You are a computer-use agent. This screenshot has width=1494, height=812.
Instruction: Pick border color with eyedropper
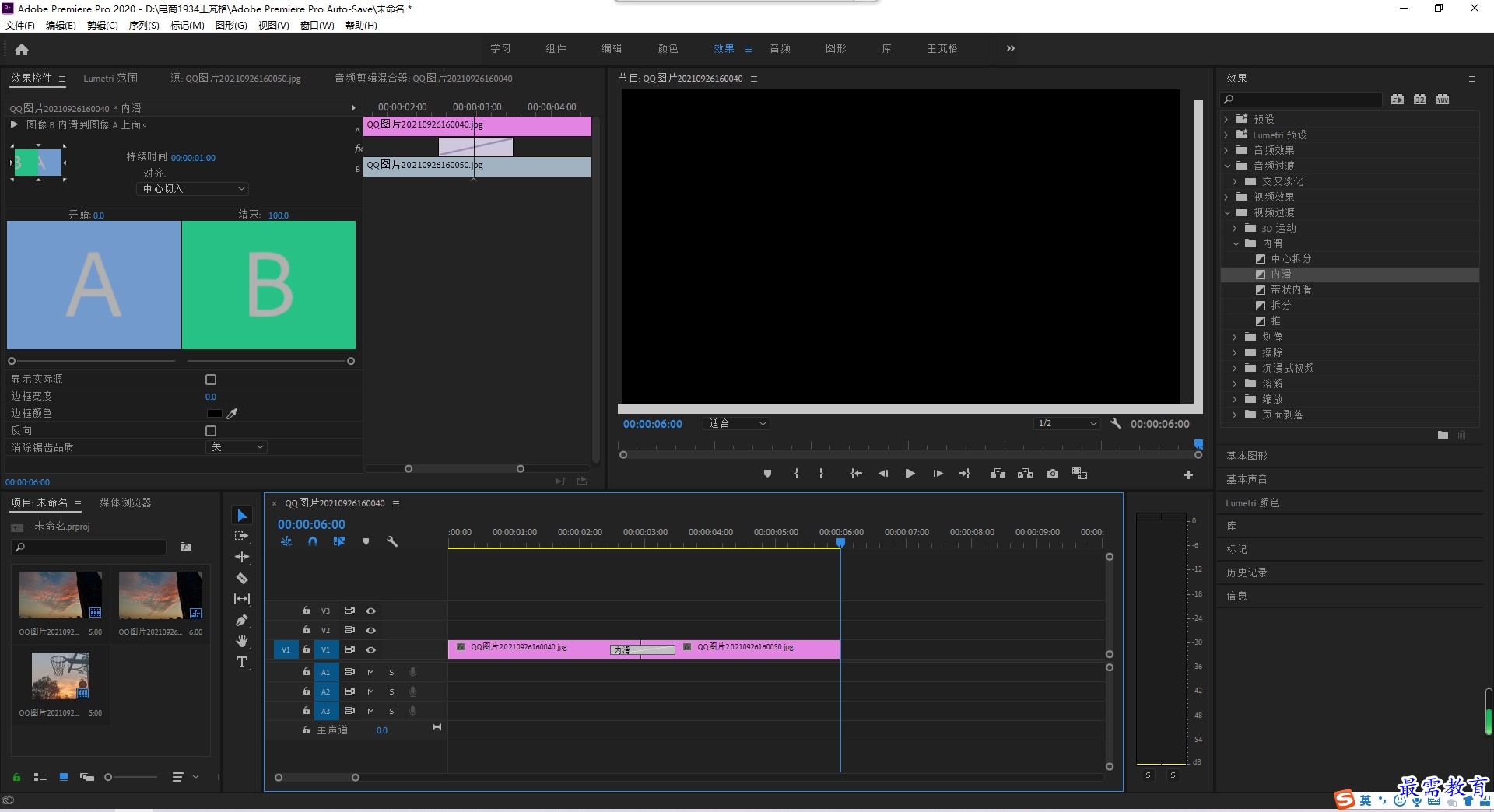[x=232, y=414]
